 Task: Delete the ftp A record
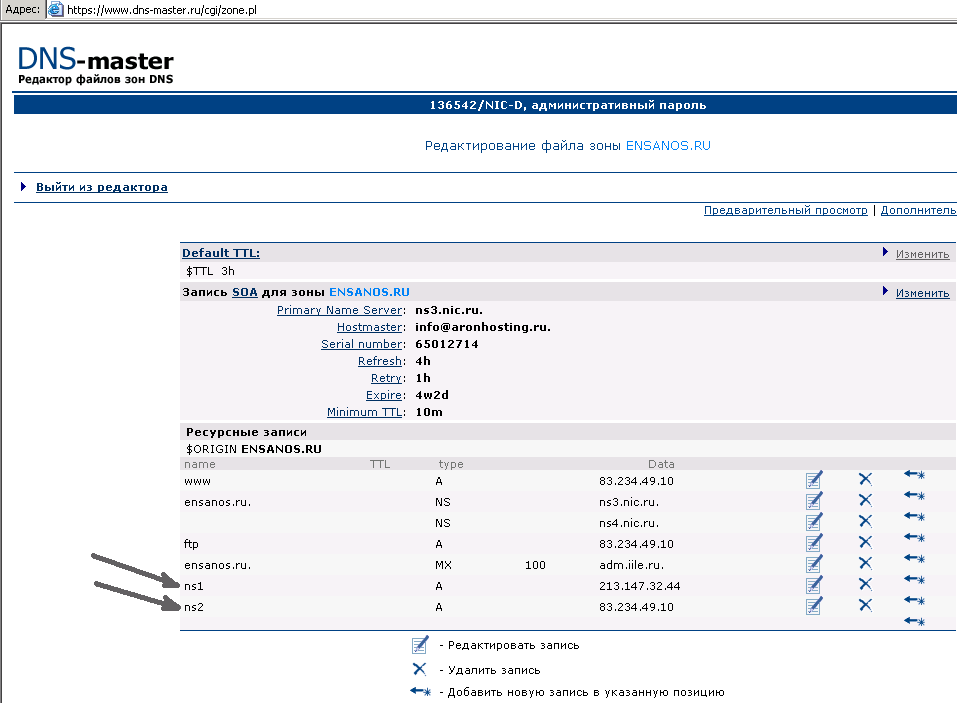coord(865,542)
